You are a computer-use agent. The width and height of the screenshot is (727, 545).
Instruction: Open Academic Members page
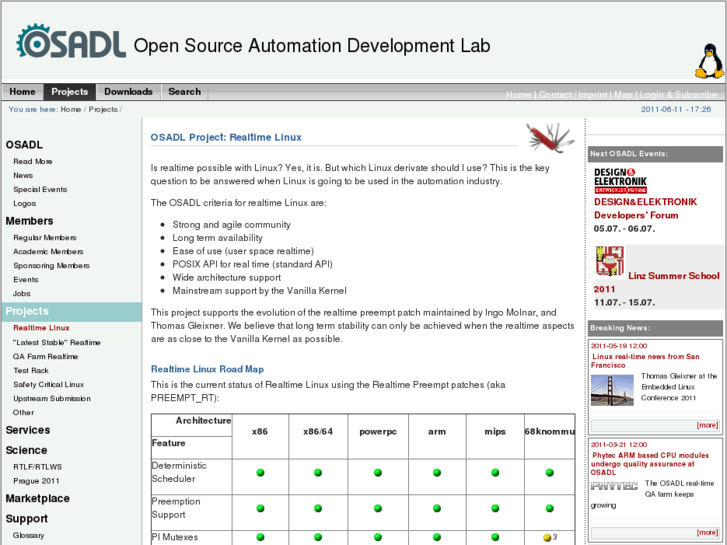[x=48, y=251]
